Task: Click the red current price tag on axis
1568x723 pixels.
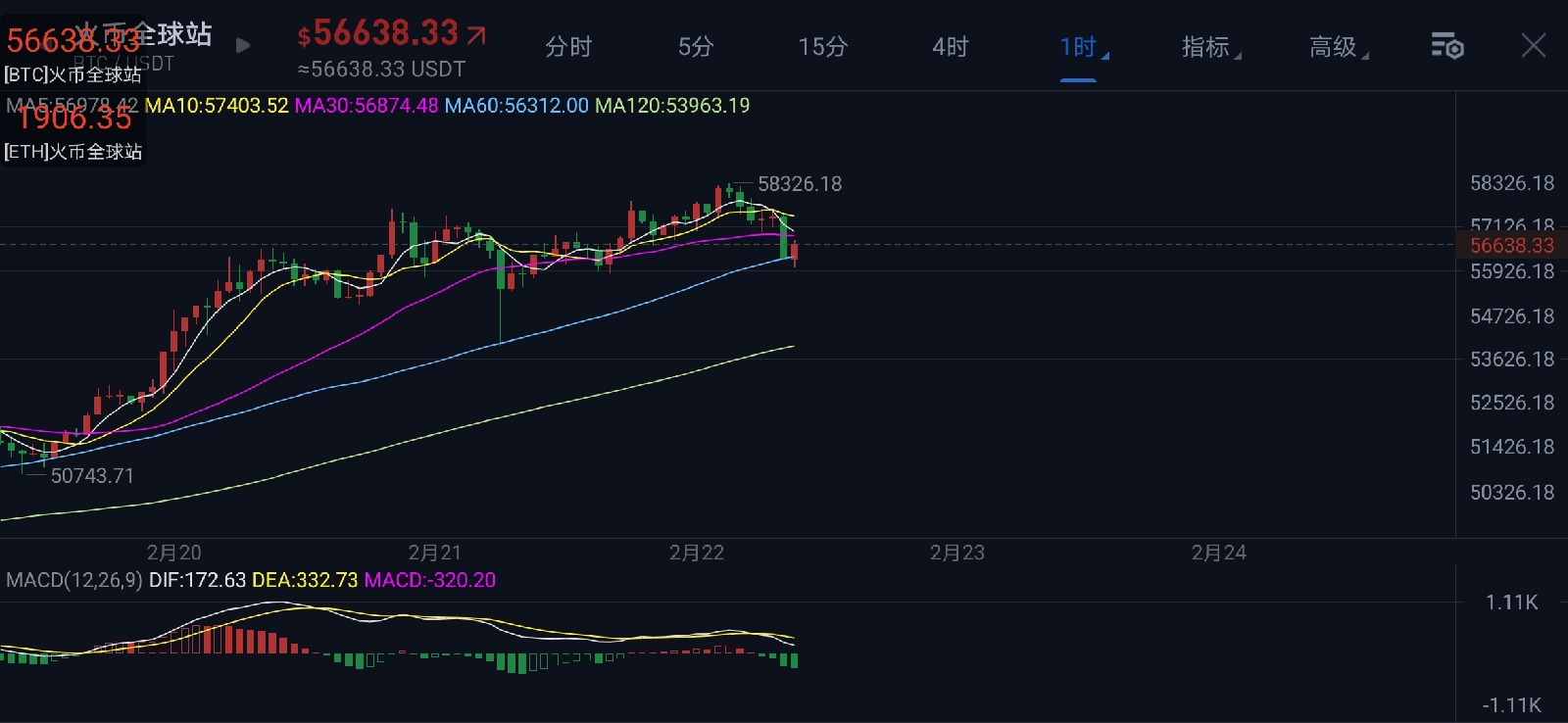Action: pyautogui.click(x=1511, y=245)
